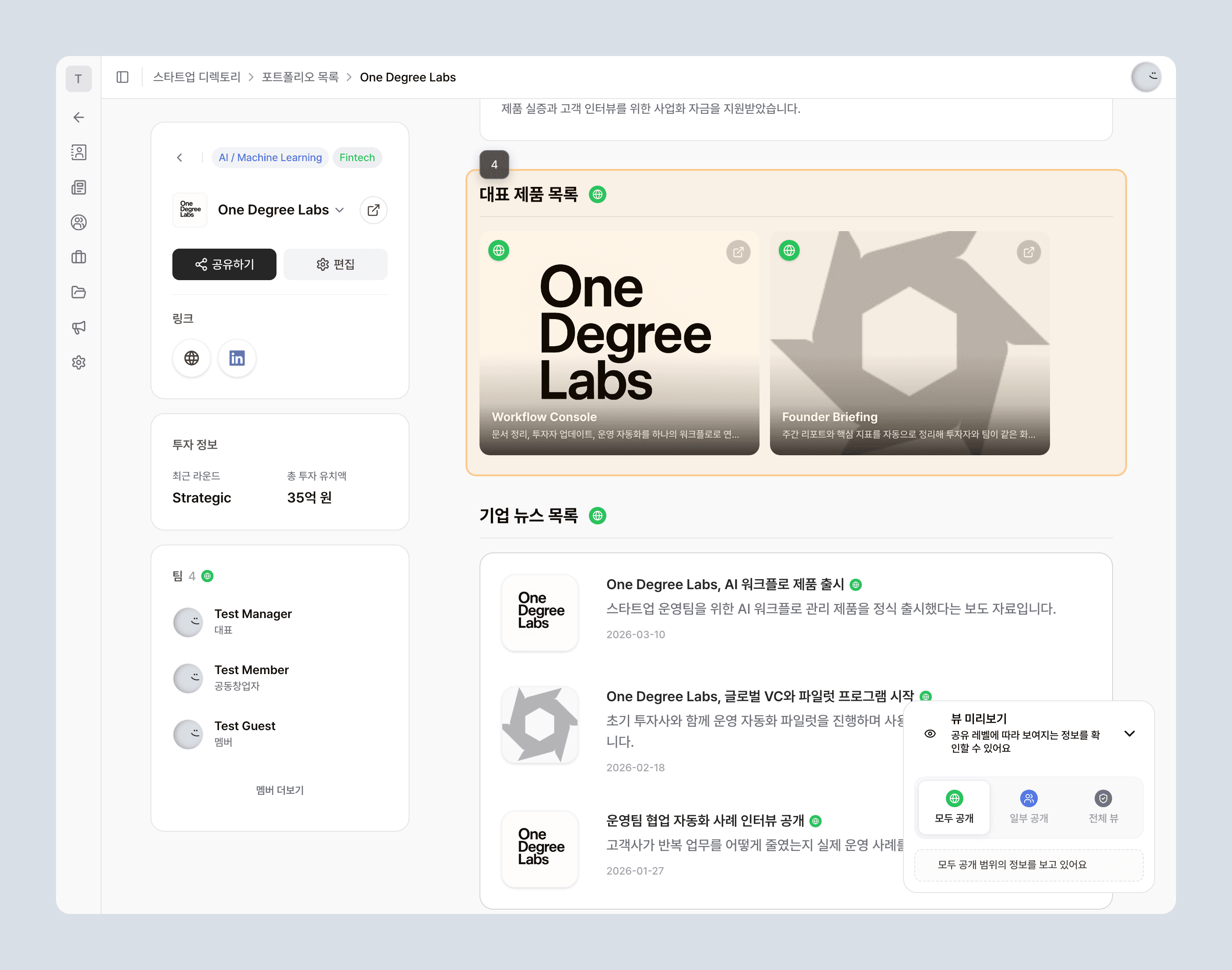Click the back arrow in left sidebar
The height and width of the screenshot is (970, 1232).
point(78,118)
